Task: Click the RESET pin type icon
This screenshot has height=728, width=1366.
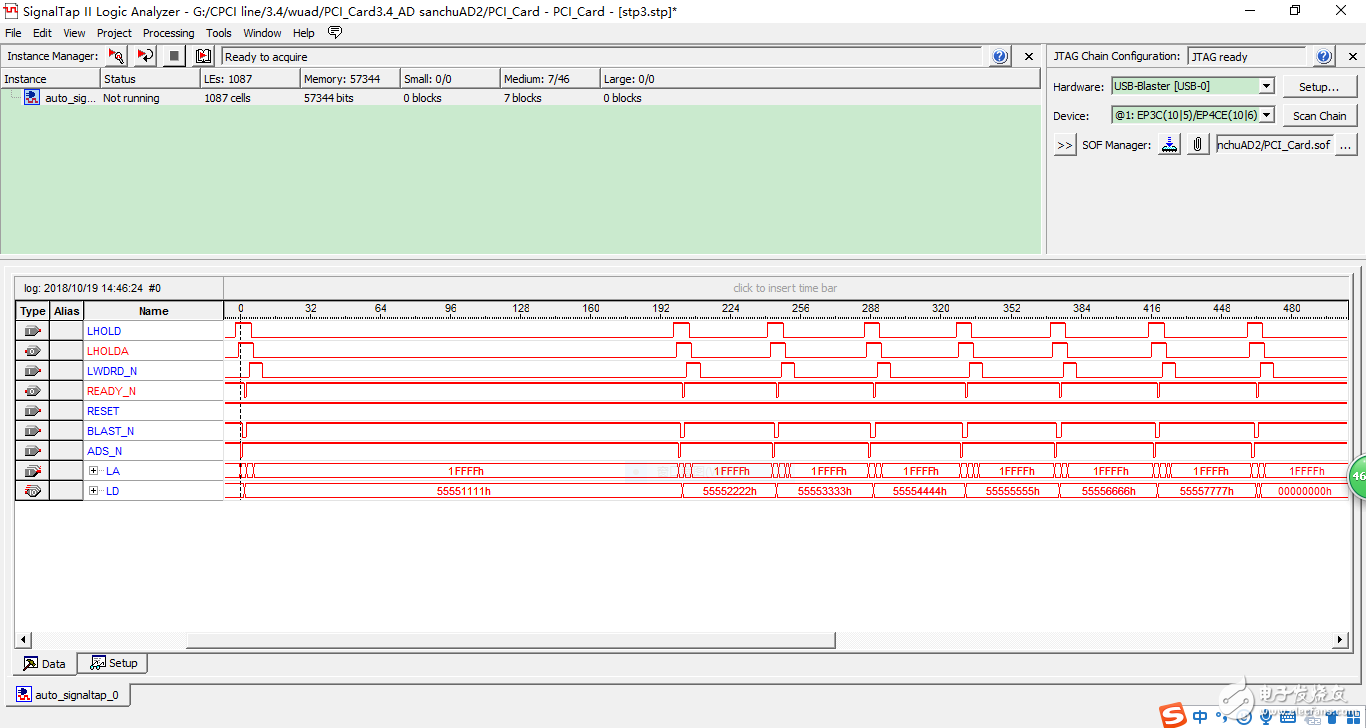Action: 33,411
